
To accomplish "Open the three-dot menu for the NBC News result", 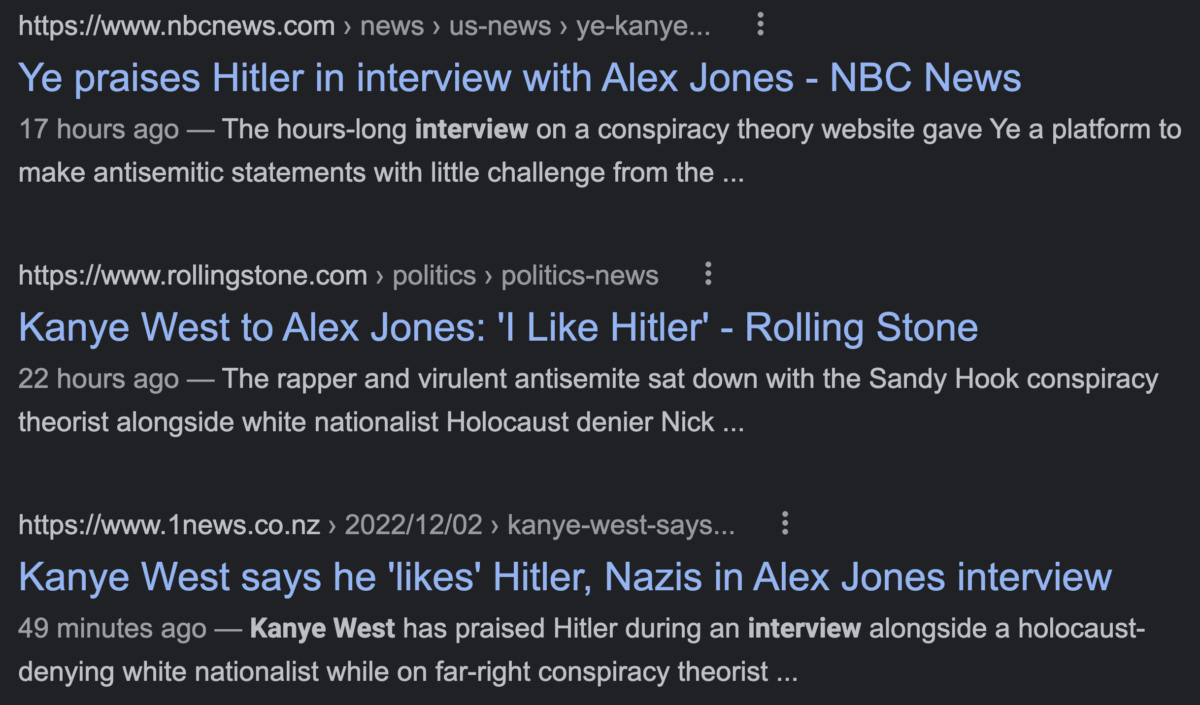I will click(760, 25).
